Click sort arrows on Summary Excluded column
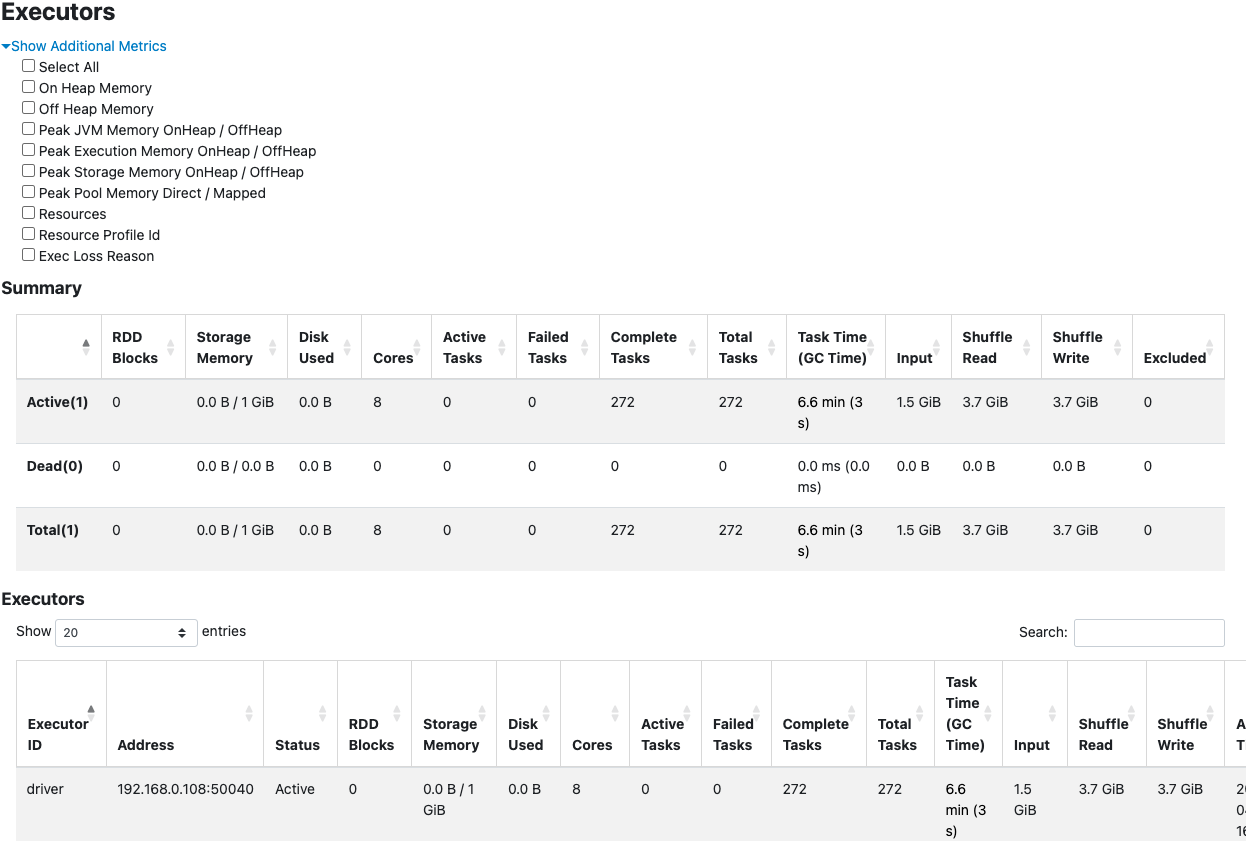The height and width of the screenshot is (841, 1246). pyautogui.click(x=1210, y=348)
